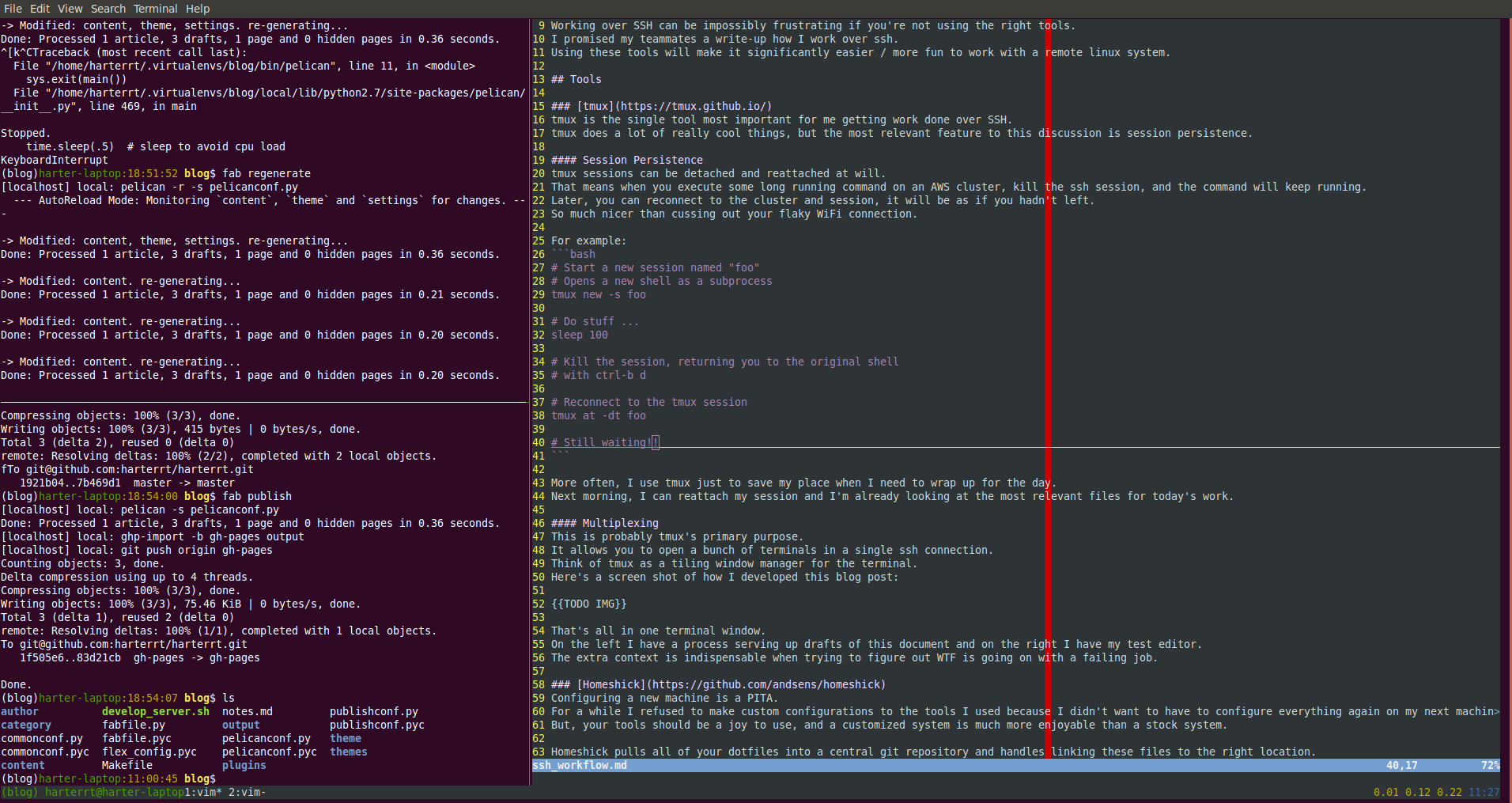The height and width of the screenshot is (803, 1512).
Task: Click 'flex_config.pyc' in ls output
Action: [x=149, y=752]
